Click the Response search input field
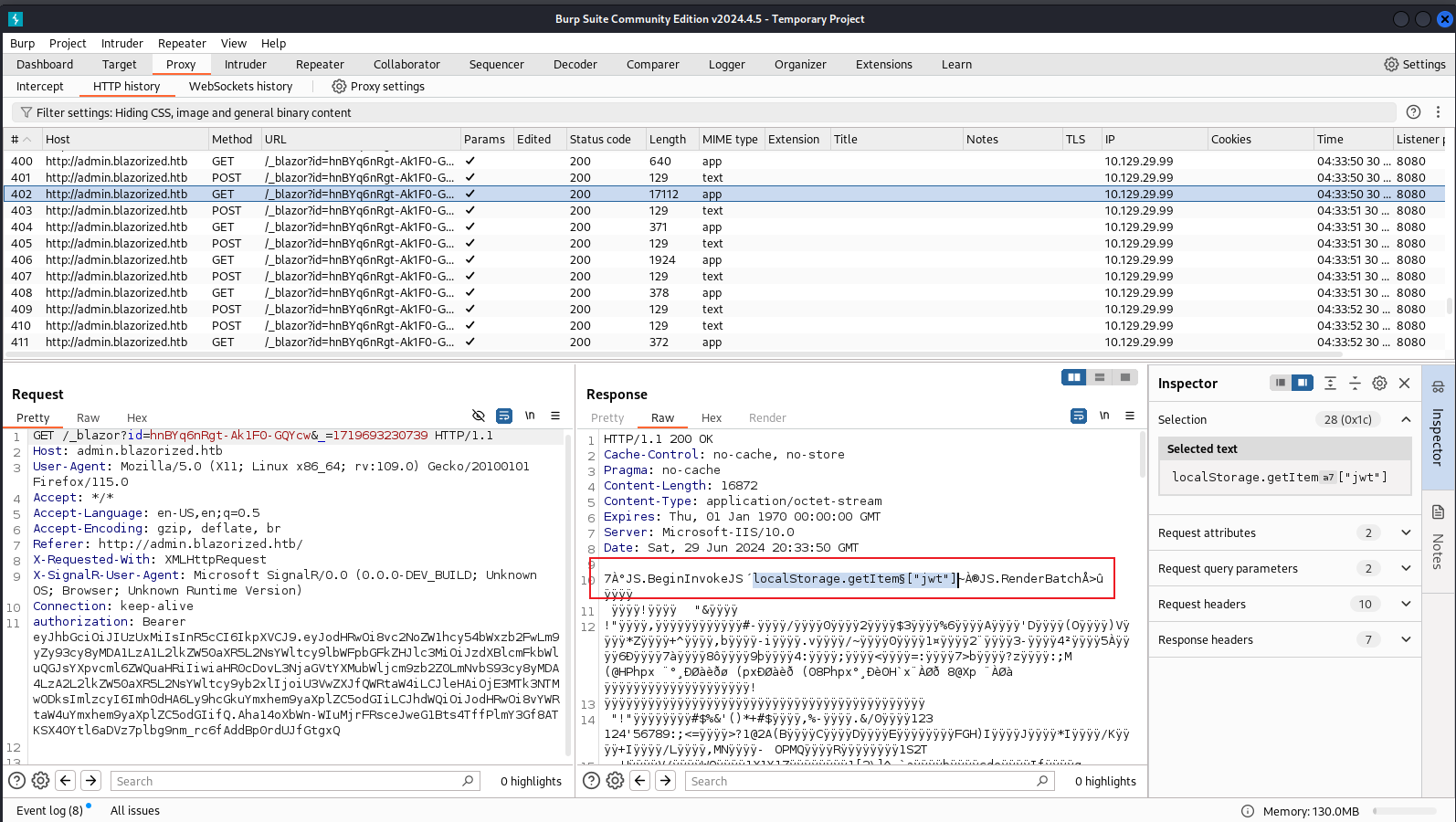This screenshot has width=1456, height=822. (870, 781)
